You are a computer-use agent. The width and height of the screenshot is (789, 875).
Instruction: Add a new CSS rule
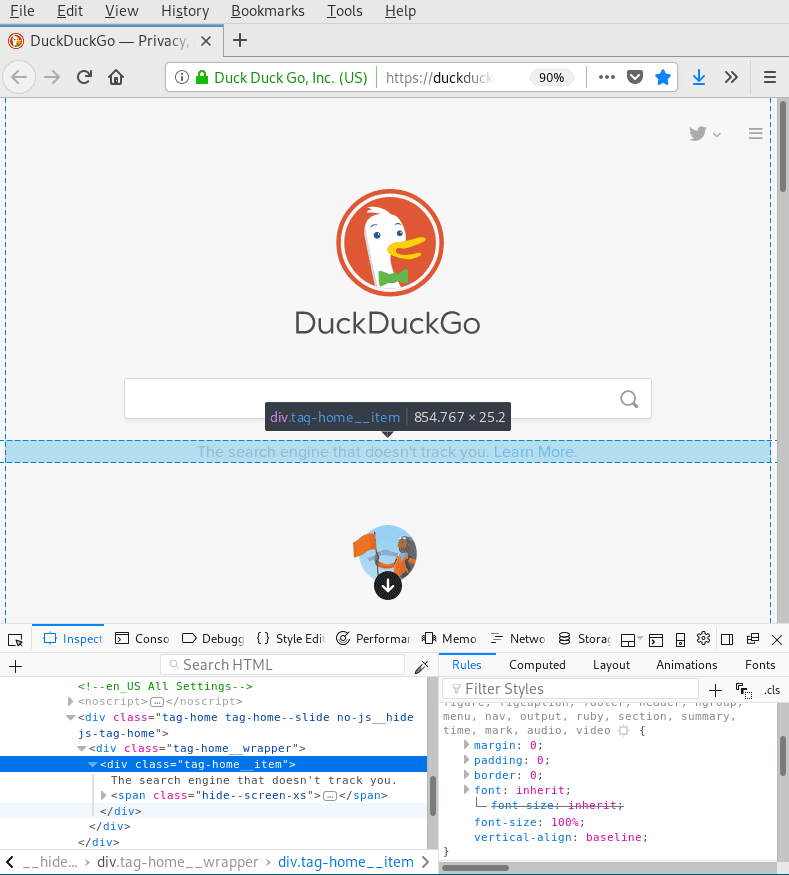pos(715,690)
